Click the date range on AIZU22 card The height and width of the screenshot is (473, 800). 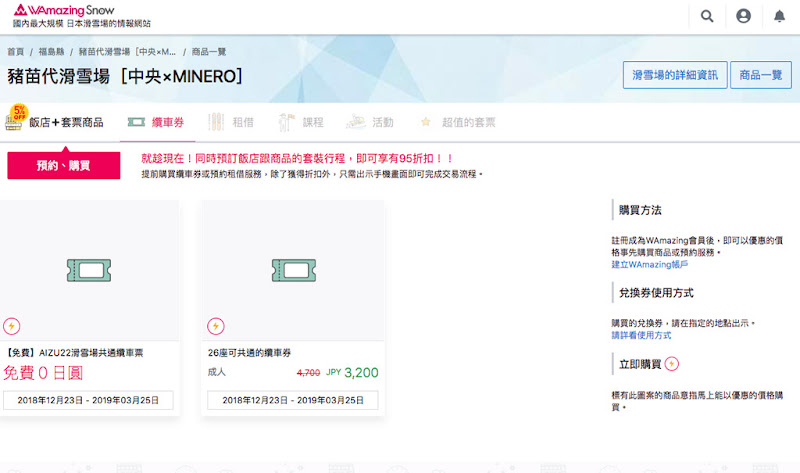pos(88,400)
